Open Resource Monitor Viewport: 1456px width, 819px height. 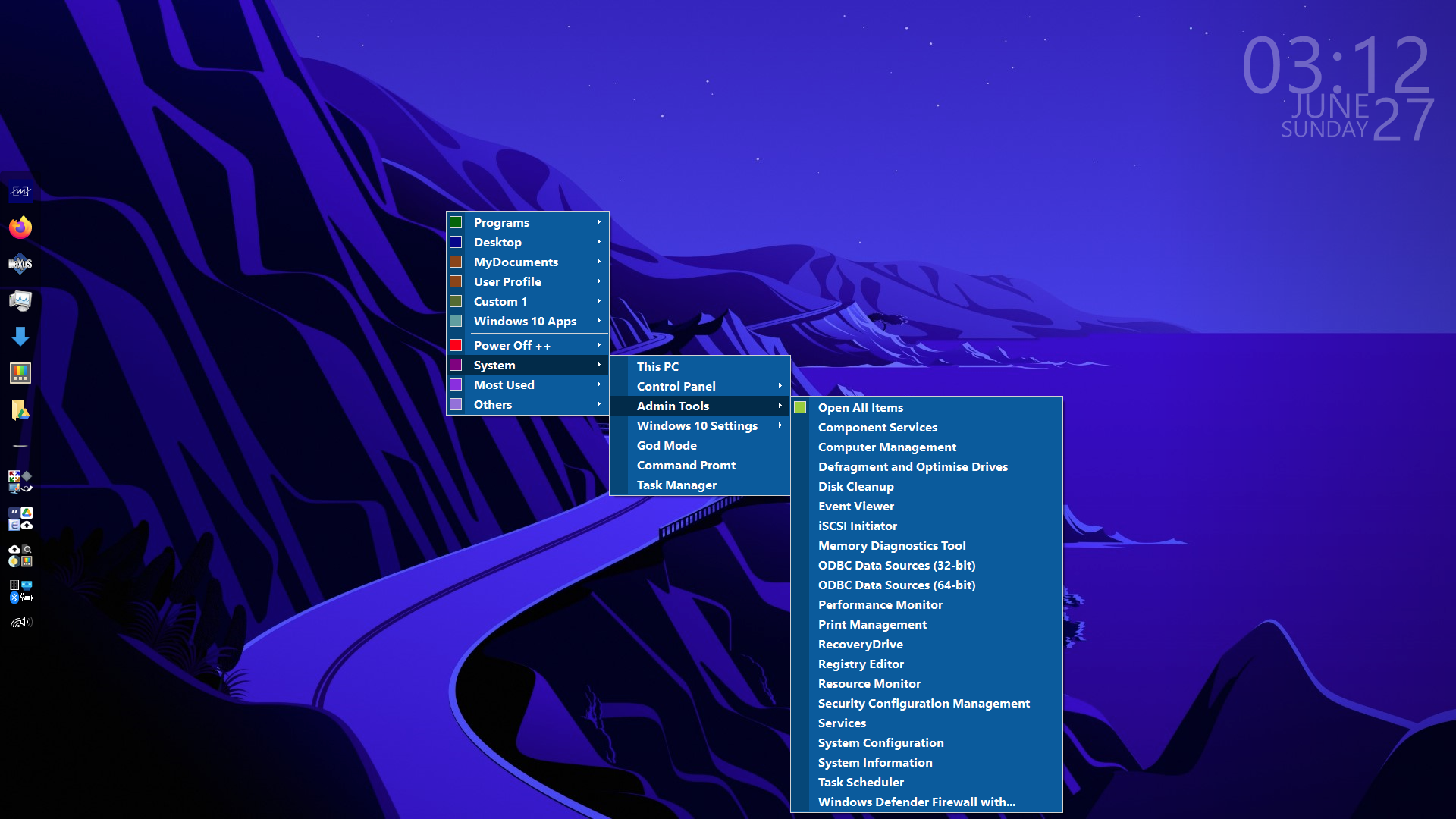click(927, 683)
